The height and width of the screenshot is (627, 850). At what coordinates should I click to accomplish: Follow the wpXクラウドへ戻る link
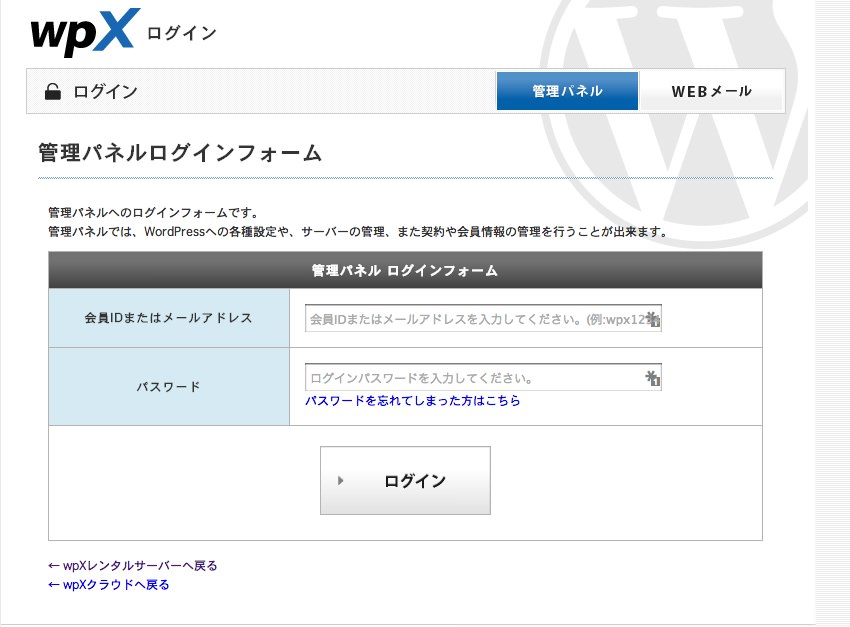109,585
